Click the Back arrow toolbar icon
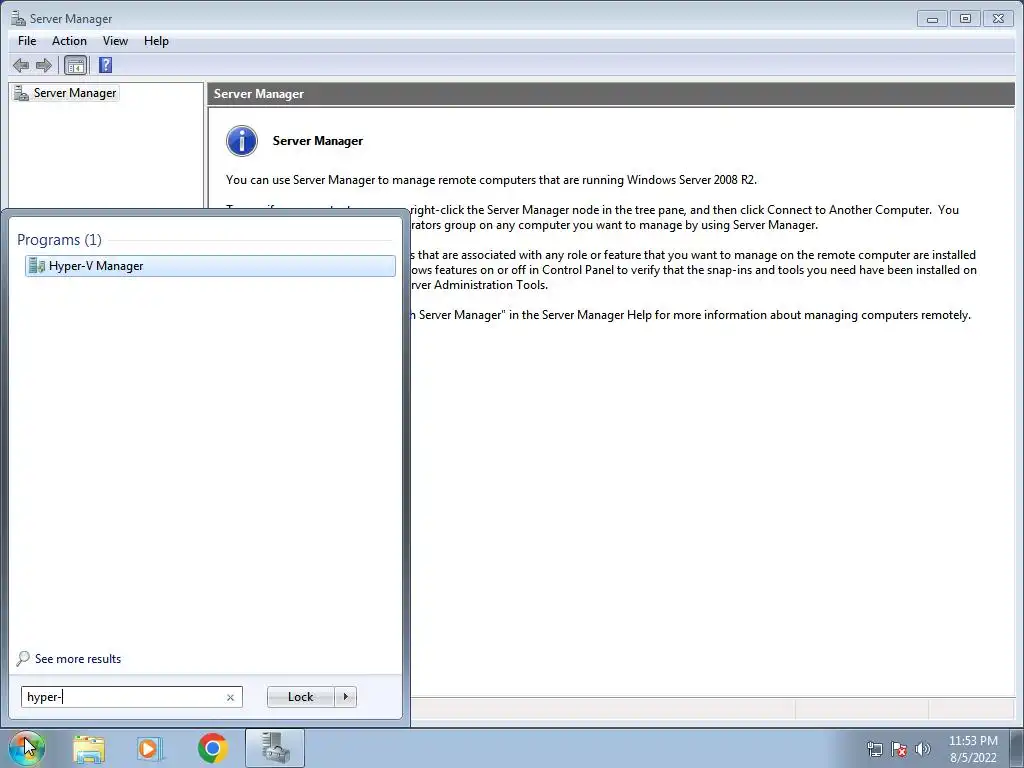This screenshot has height=768, width=1024. [x=21, y=65]
